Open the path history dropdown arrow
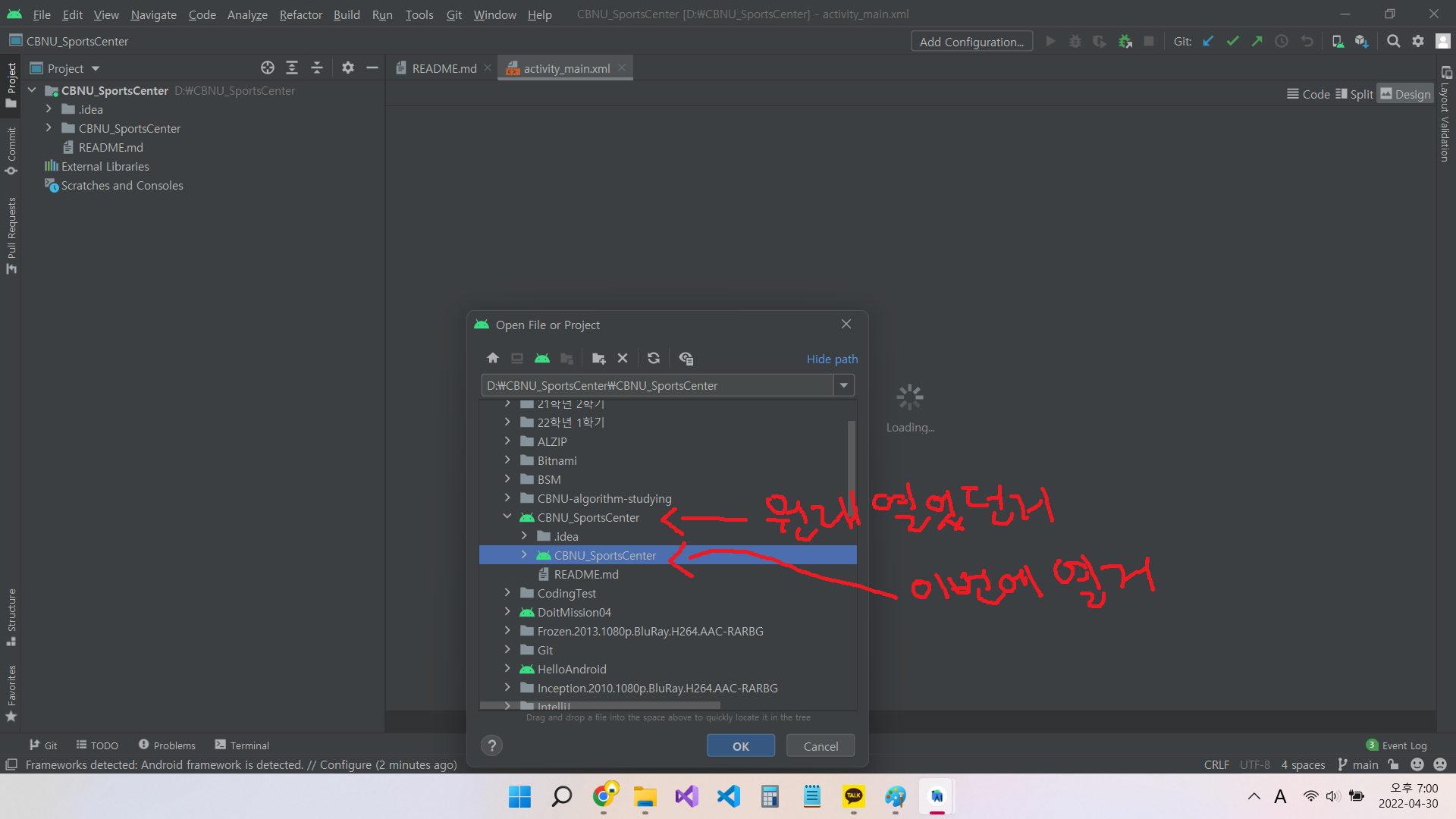The height and width of the screenshot is (819, 1456). click(844, 385)
